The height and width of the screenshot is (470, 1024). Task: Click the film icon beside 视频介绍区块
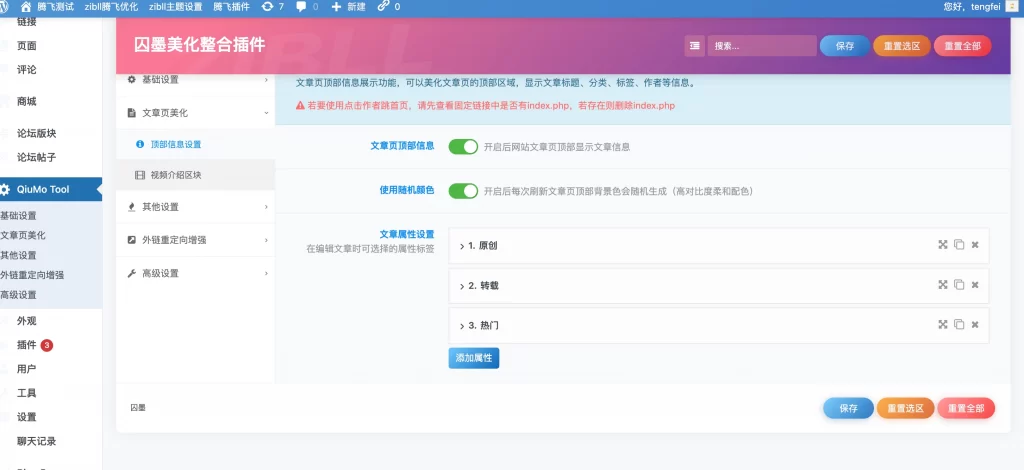tap(140, 175)
